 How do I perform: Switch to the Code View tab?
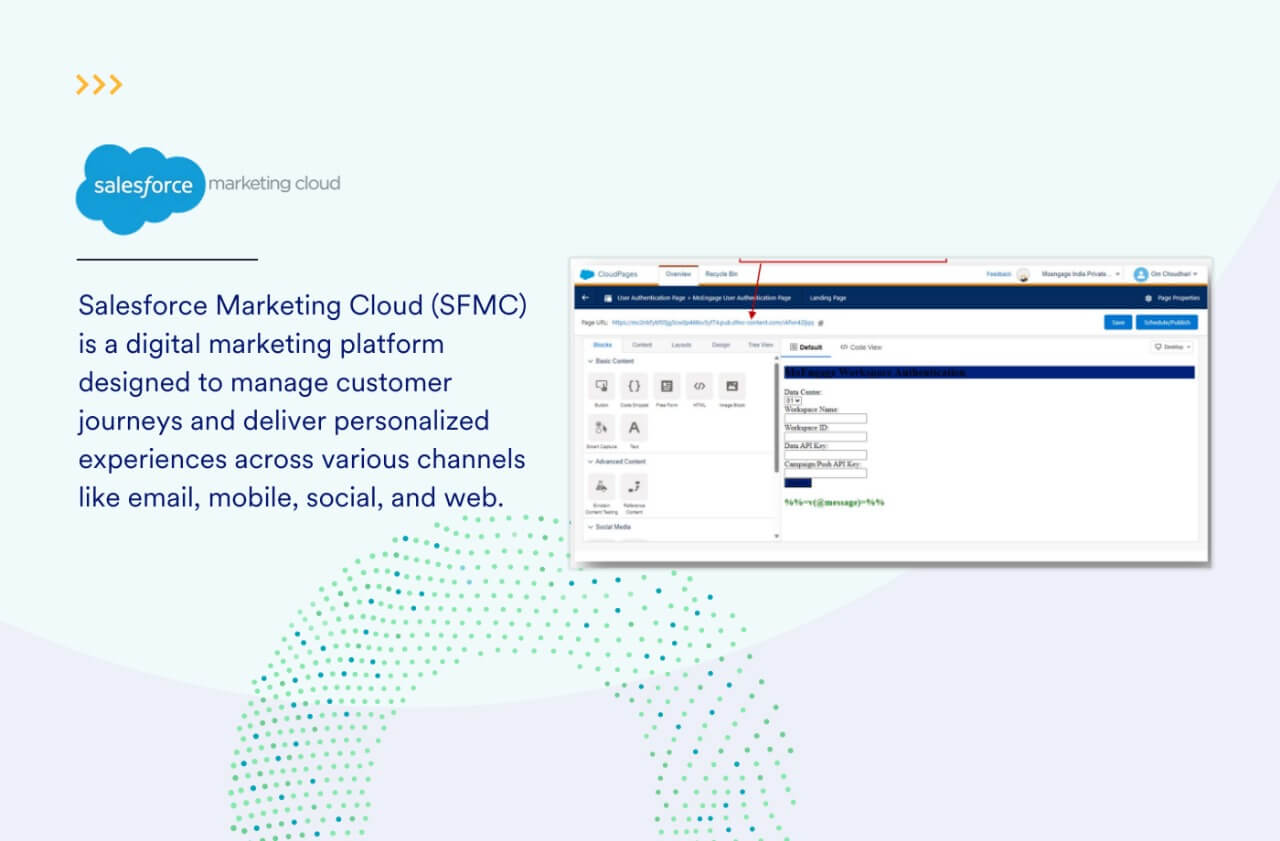tap(861, 347)
